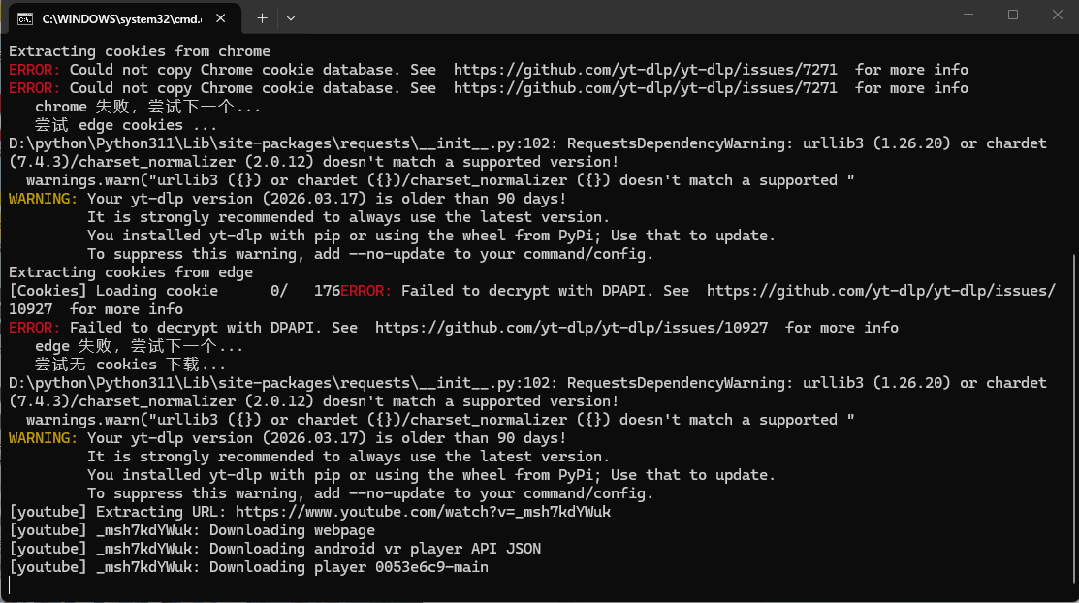The height and width of the screenshot is (603, 1079).
Task: Click the '[Cookies] Loading cookie' text
Action: tap(114, 291)
